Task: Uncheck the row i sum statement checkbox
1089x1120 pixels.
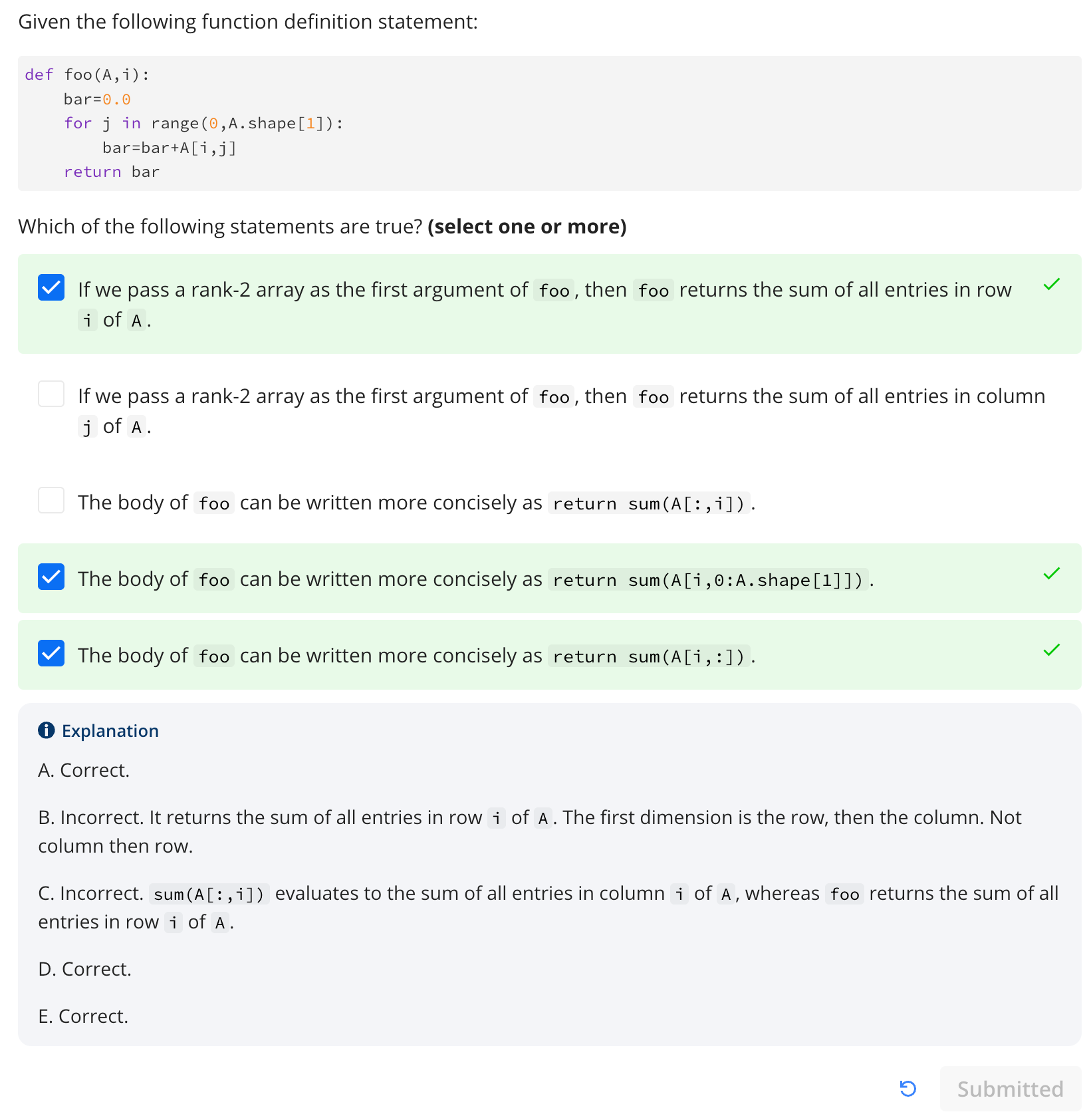Action: coord(51,287)
